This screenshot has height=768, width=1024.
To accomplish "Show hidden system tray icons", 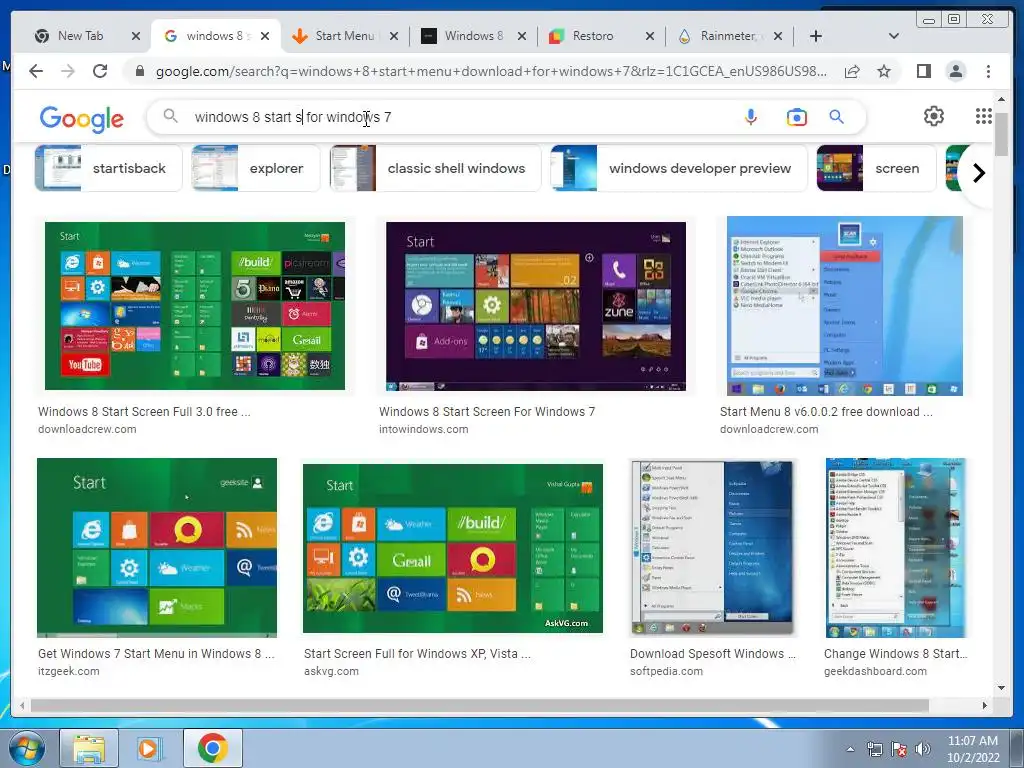I will coord(850,749).
